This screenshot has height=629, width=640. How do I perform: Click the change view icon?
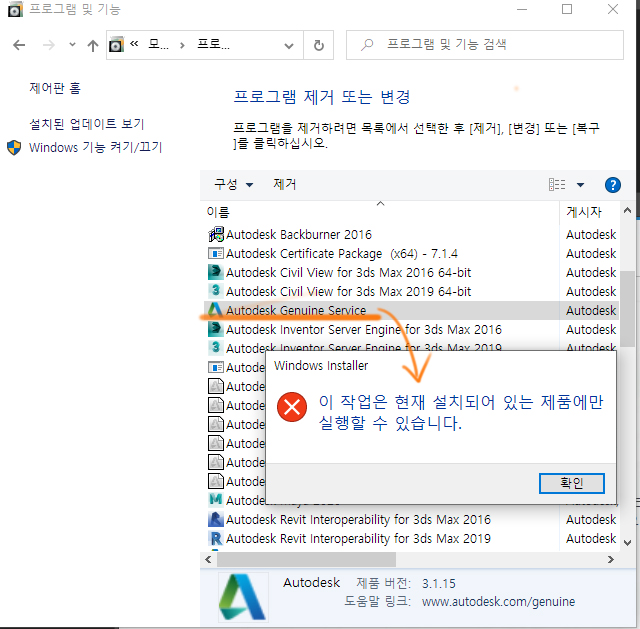tap(557, 184)
